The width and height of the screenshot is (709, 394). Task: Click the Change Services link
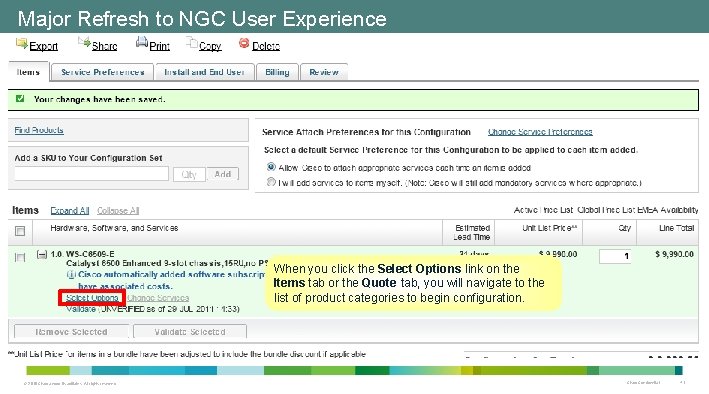tap(158, 298)
